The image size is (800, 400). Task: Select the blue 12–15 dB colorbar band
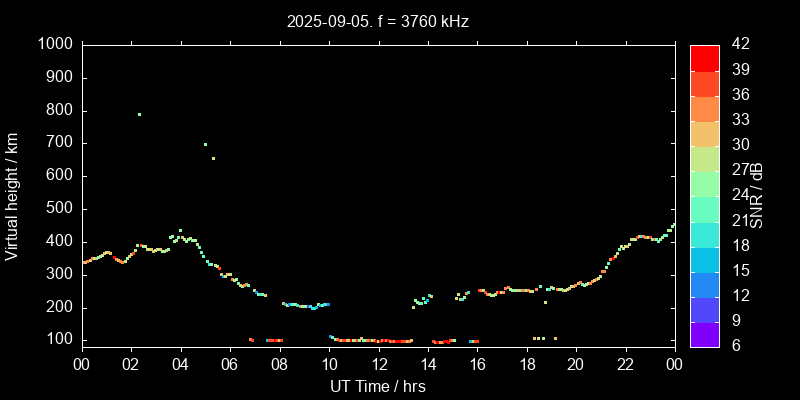click(704, 283)
